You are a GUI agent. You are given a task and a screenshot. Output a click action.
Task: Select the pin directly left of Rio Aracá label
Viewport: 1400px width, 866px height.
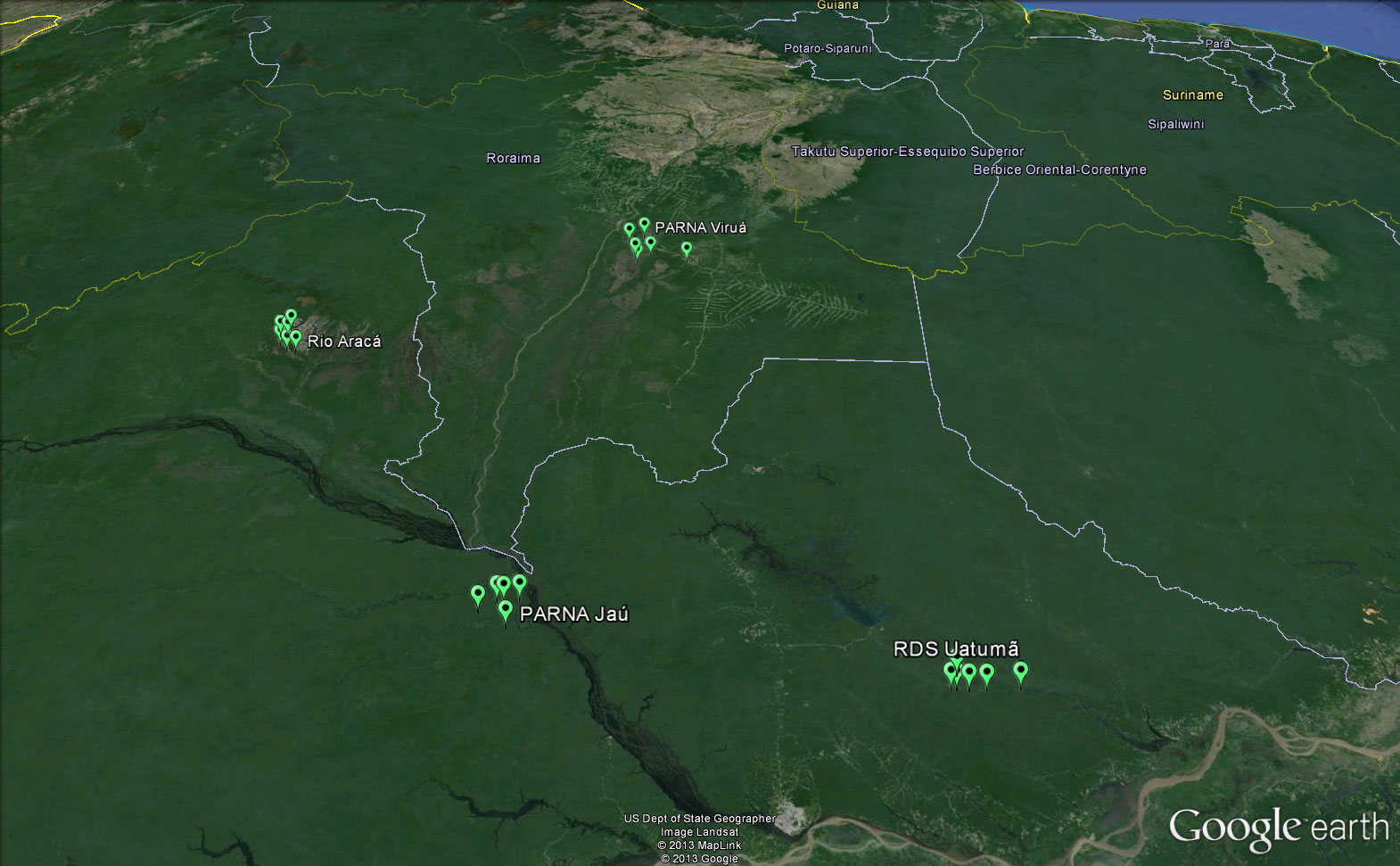click(x=296, y=338)
